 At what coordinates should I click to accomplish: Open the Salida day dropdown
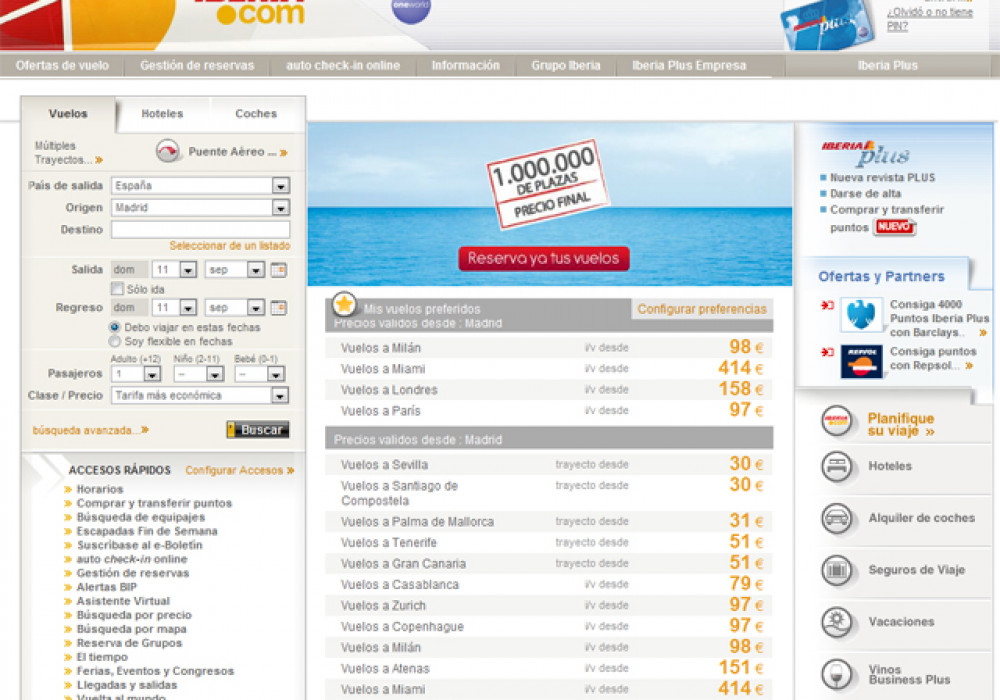[188, 270]
